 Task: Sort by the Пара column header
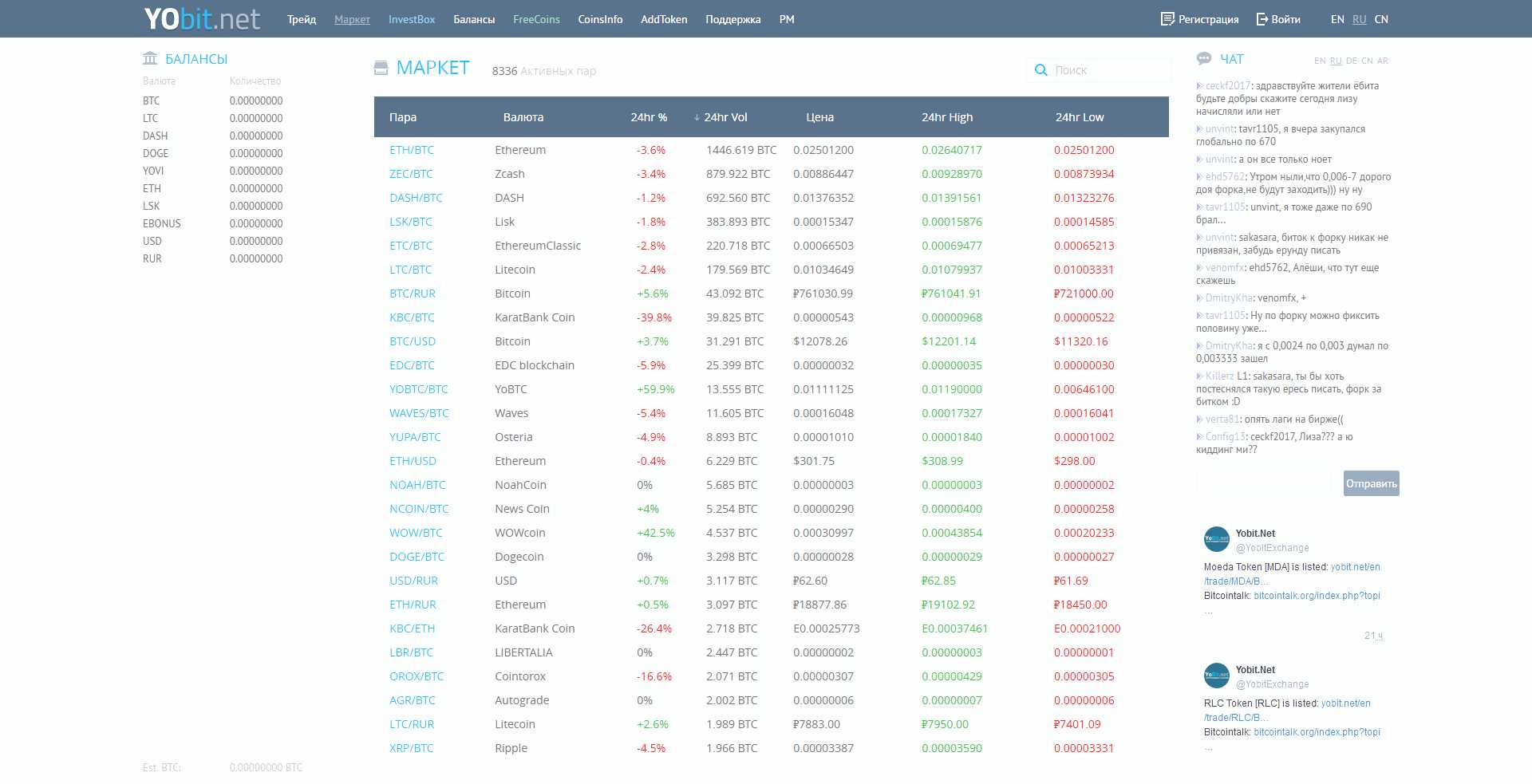(403, 117)
